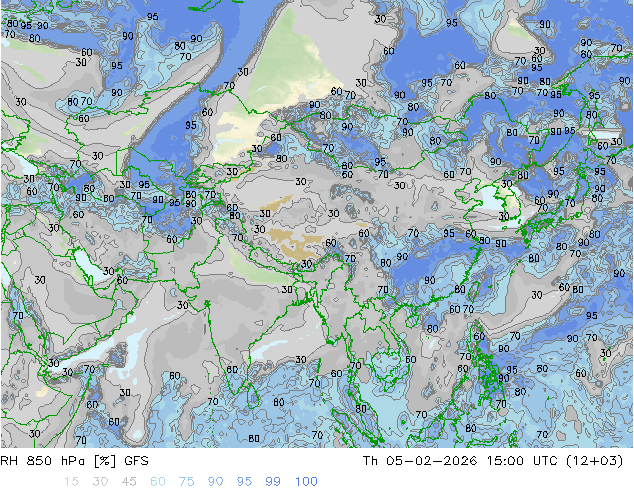Screen dimensions: 634x490
Task: Select the 100 value in the bottom legend
Action: pyautogui.click(x=306, y=482)
